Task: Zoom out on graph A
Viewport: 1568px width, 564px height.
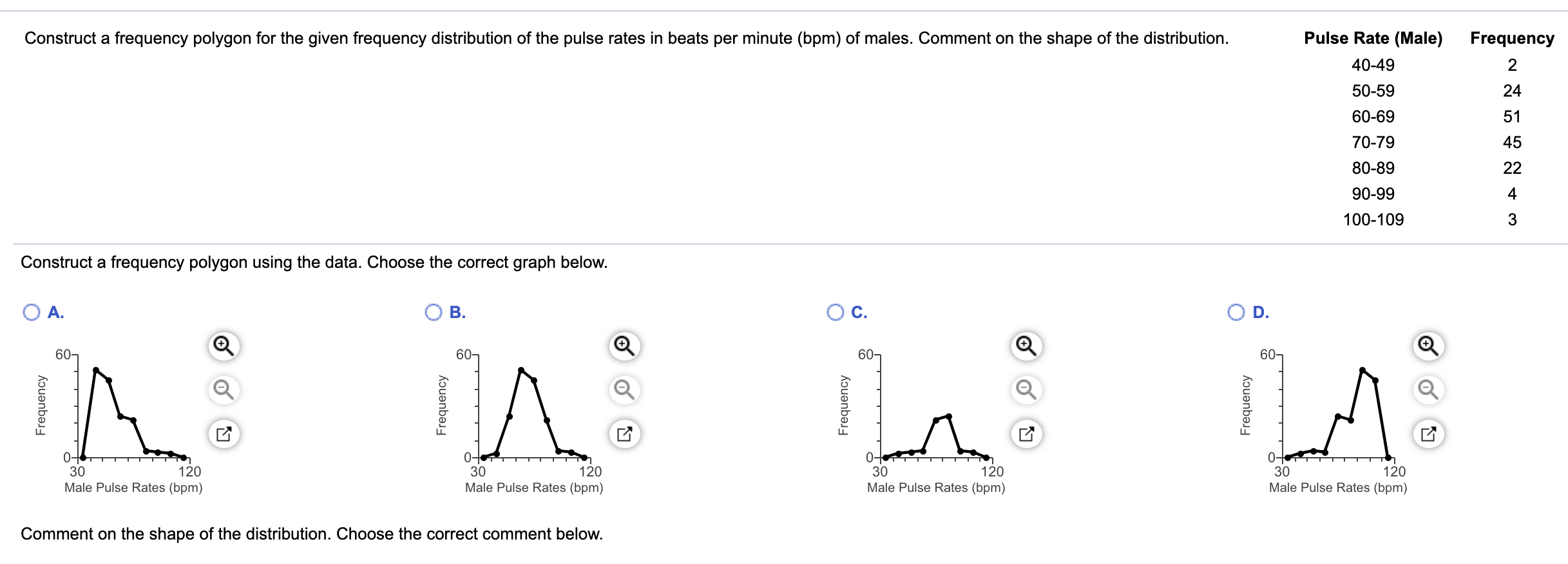Action: click(x=222, y=390)
